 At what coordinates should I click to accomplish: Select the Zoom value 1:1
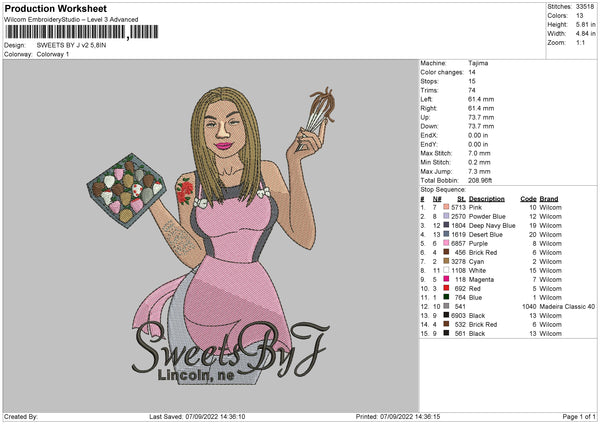click(x=580, y=42)
